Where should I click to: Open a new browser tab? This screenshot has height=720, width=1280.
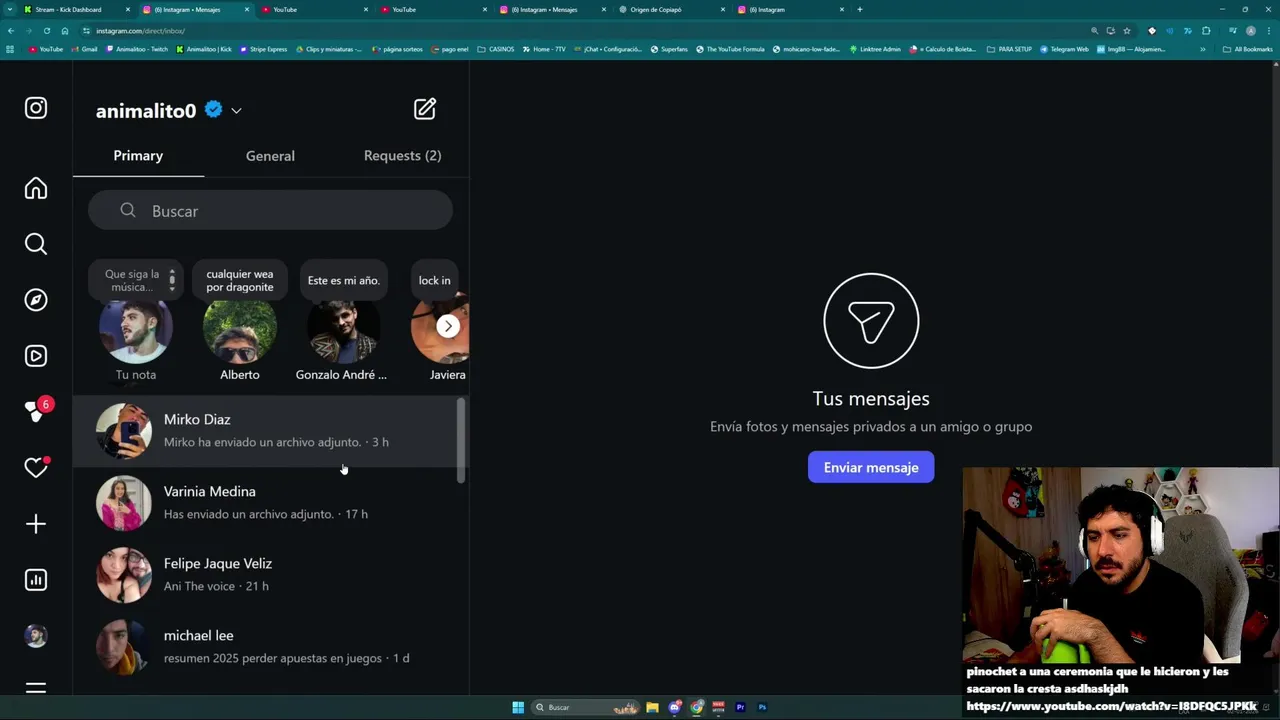(859, 9)
